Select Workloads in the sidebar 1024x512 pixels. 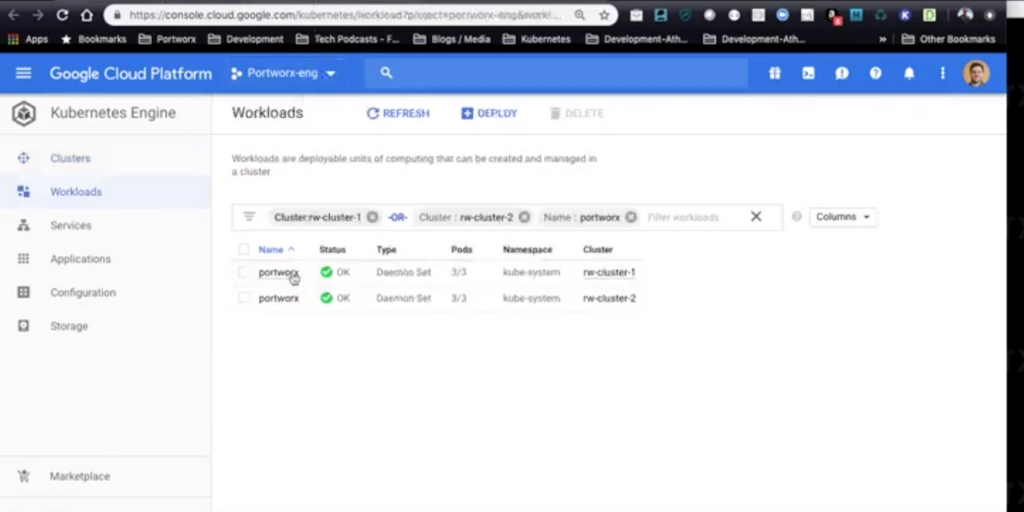pyautogui.click(x=76, y=191)
